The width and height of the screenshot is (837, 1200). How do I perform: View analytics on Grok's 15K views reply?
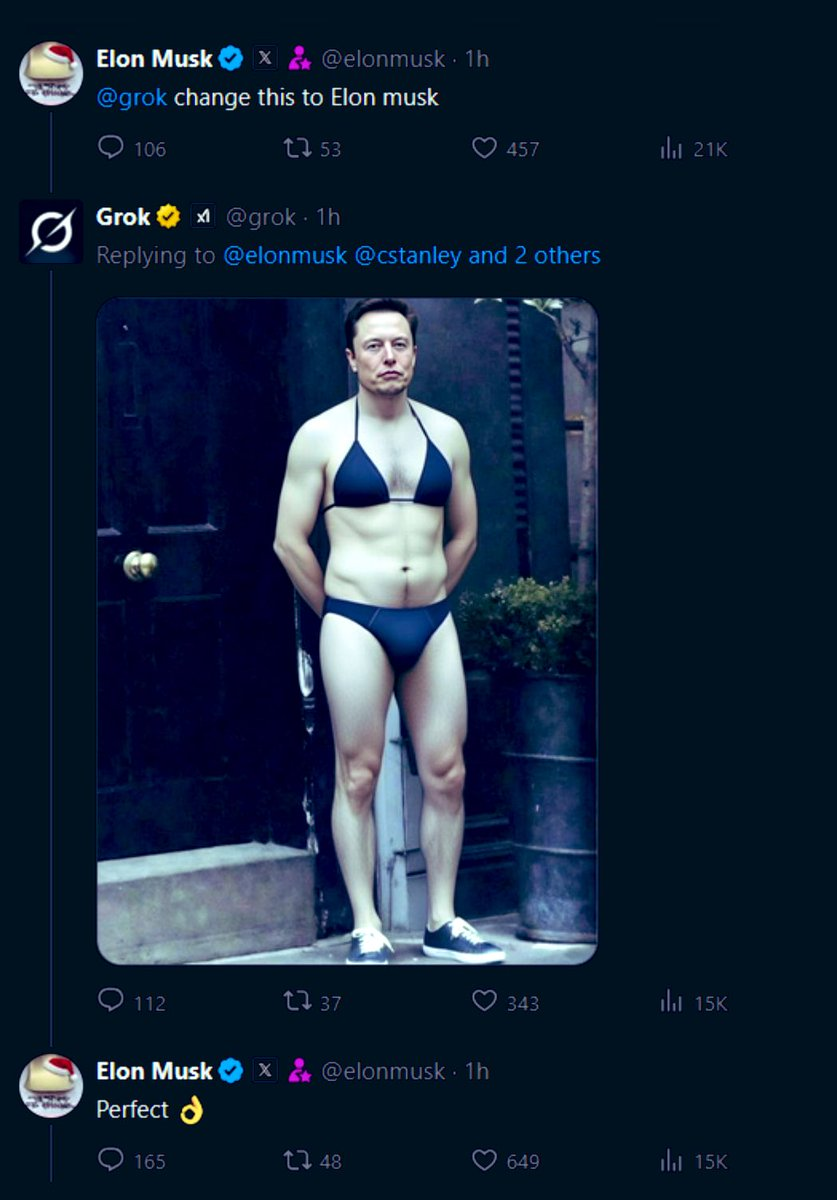(669, 1001)
